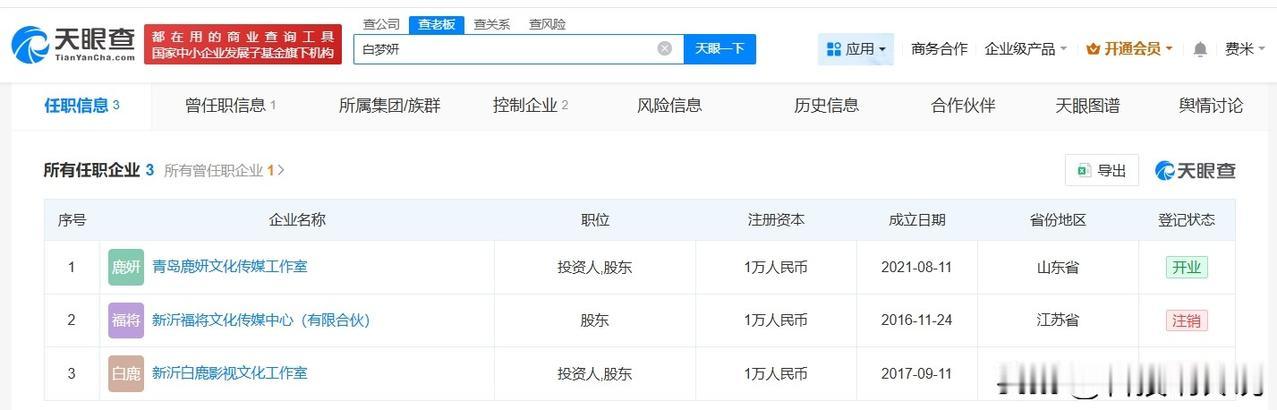Open the 费米 user account dropdown

tap(1244, 49)
